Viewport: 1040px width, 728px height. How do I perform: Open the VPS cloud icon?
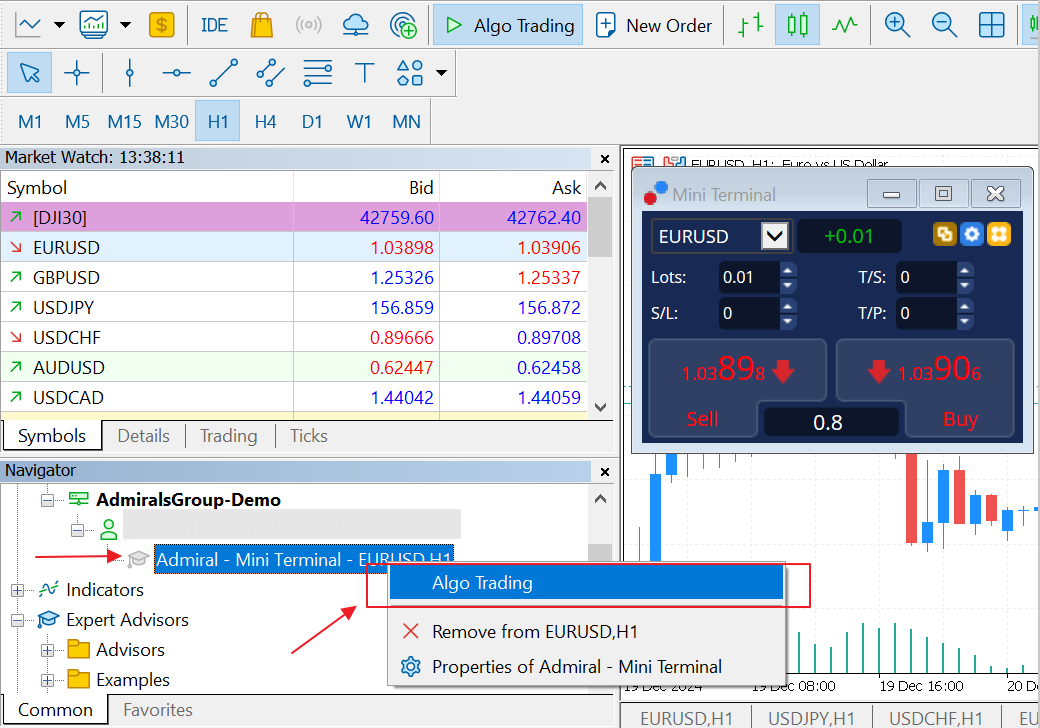pyautogui.click(x=356, y=25)
